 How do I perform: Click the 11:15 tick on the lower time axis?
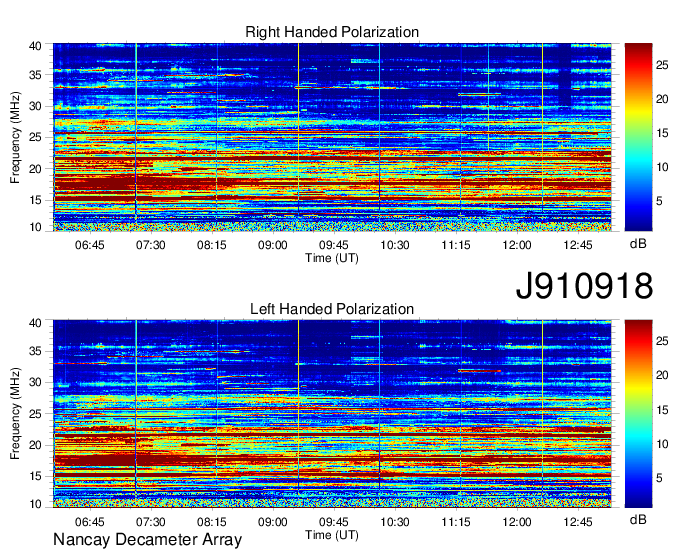tap(456, 522)
